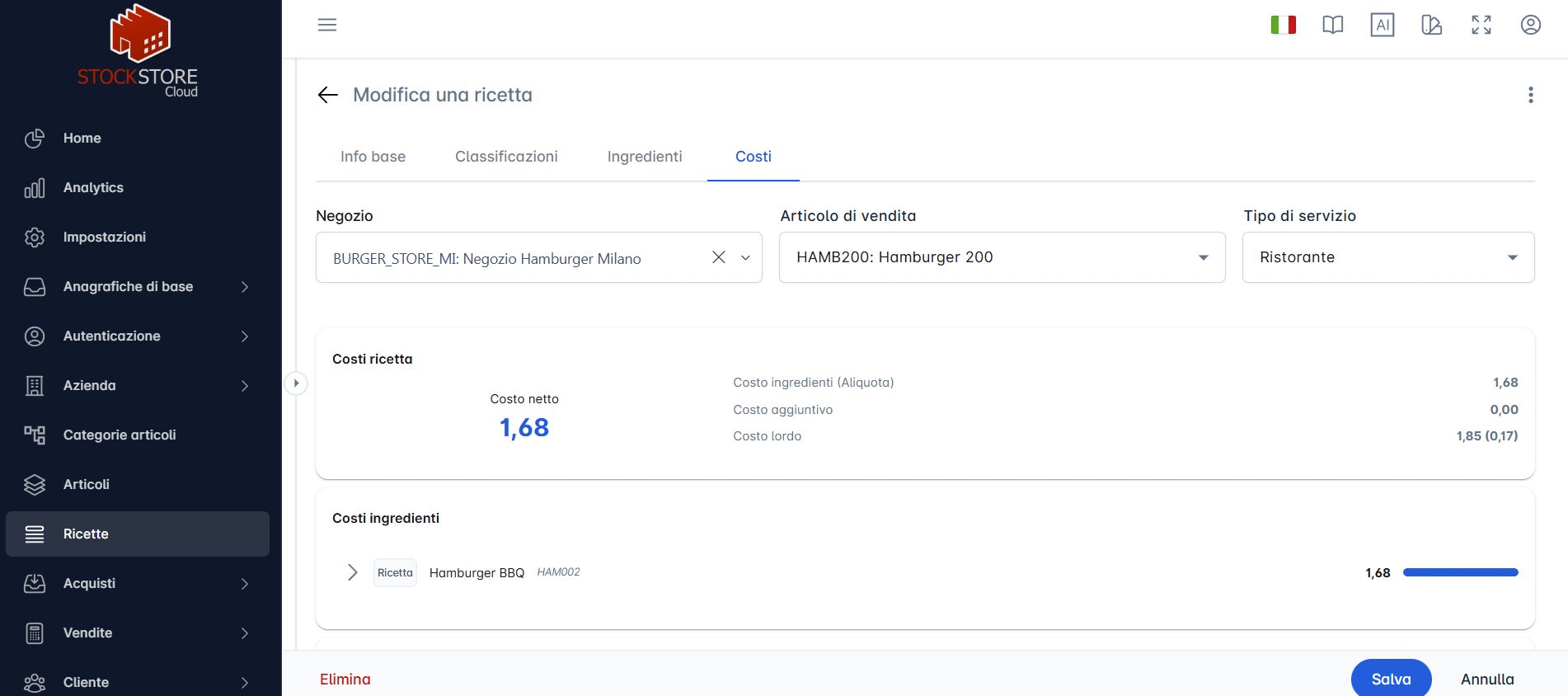Open the user profile icon
The width and height of the screenshot is (1568, 696).
[x=1531, y=25]
